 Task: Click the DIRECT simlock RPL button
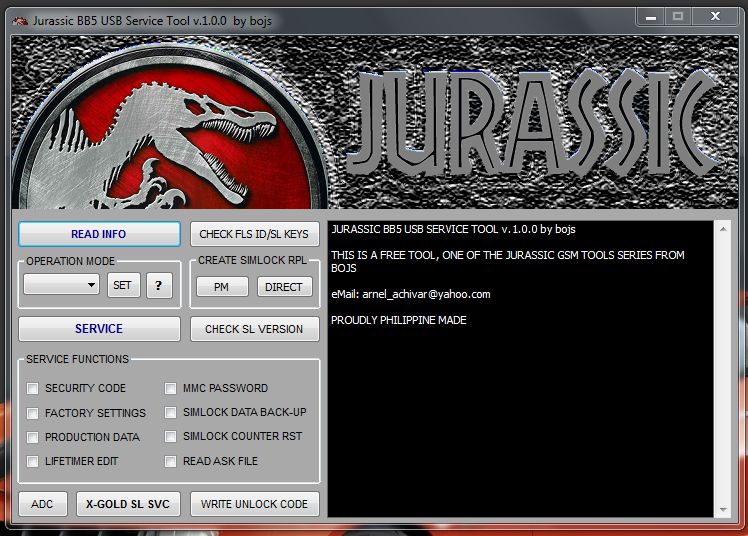coord(284,287)
